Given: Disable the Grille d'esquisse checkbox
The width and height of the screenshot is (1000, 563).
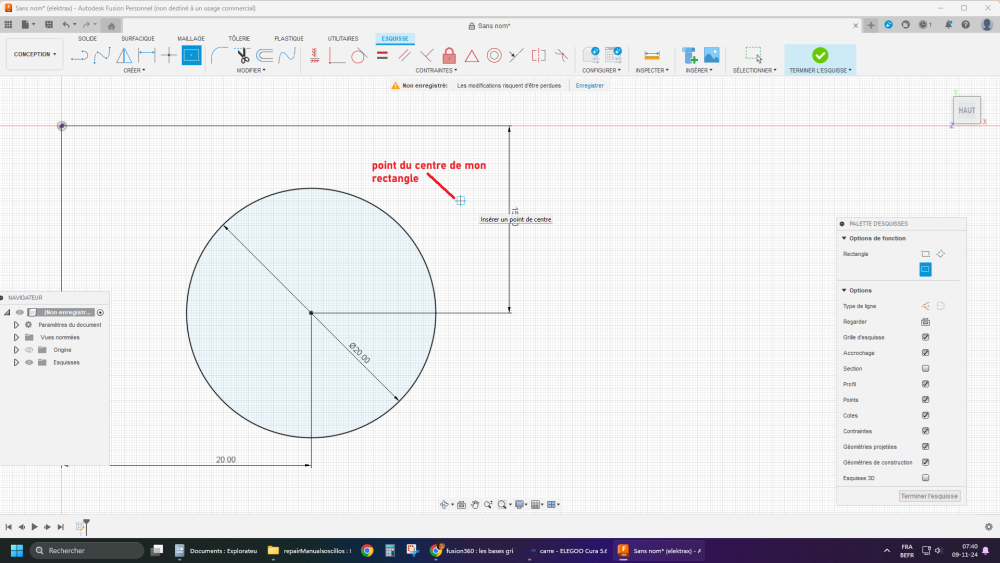Looking at the screenshot, I should [x=925, y=337].
